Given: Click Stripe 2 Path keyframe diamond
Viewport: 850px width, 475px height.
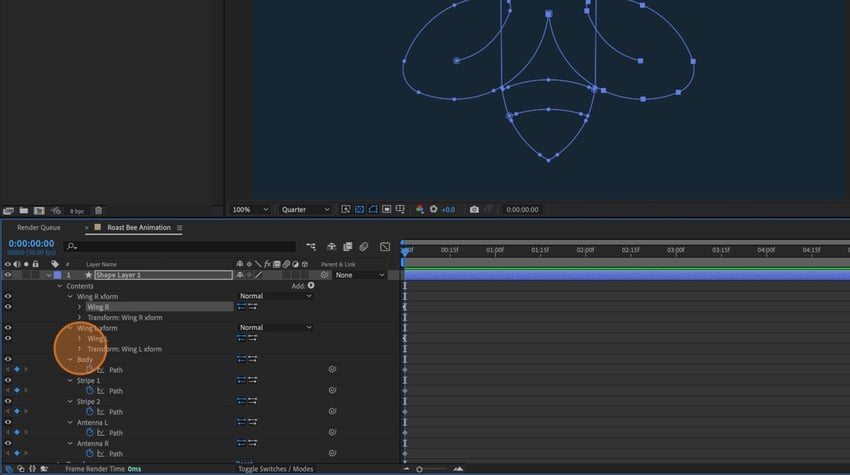Looking at the screenshot, I should [17, 412].
